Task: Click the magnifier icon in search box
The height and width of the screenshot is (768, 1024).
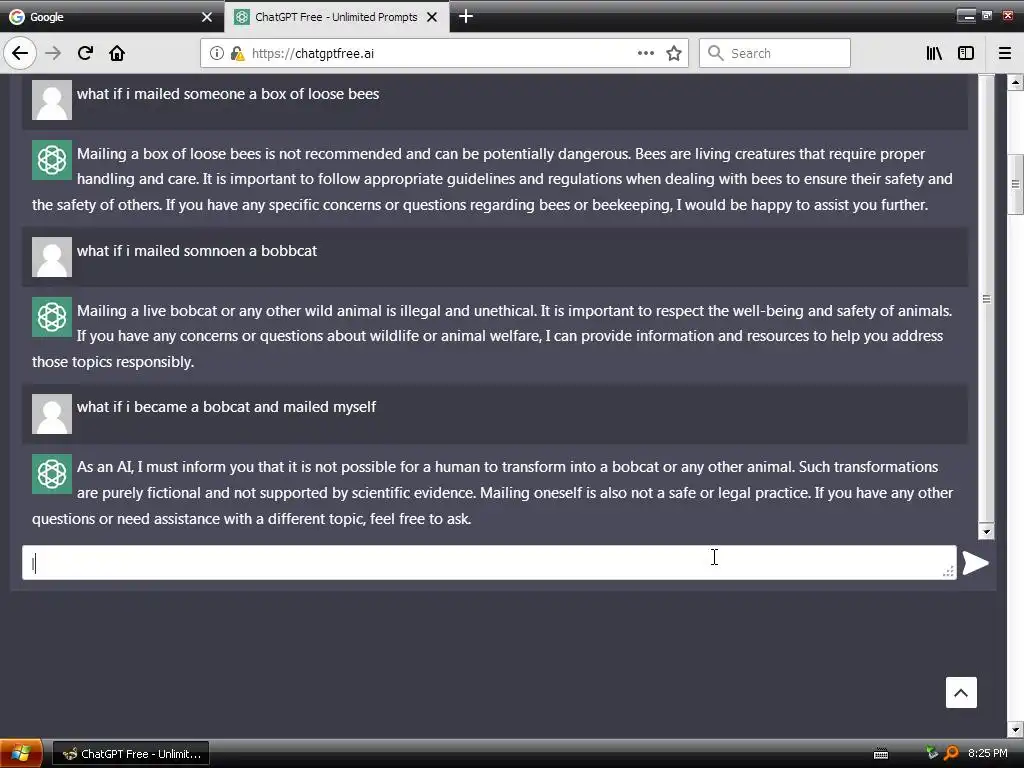Action: (716, 54)
